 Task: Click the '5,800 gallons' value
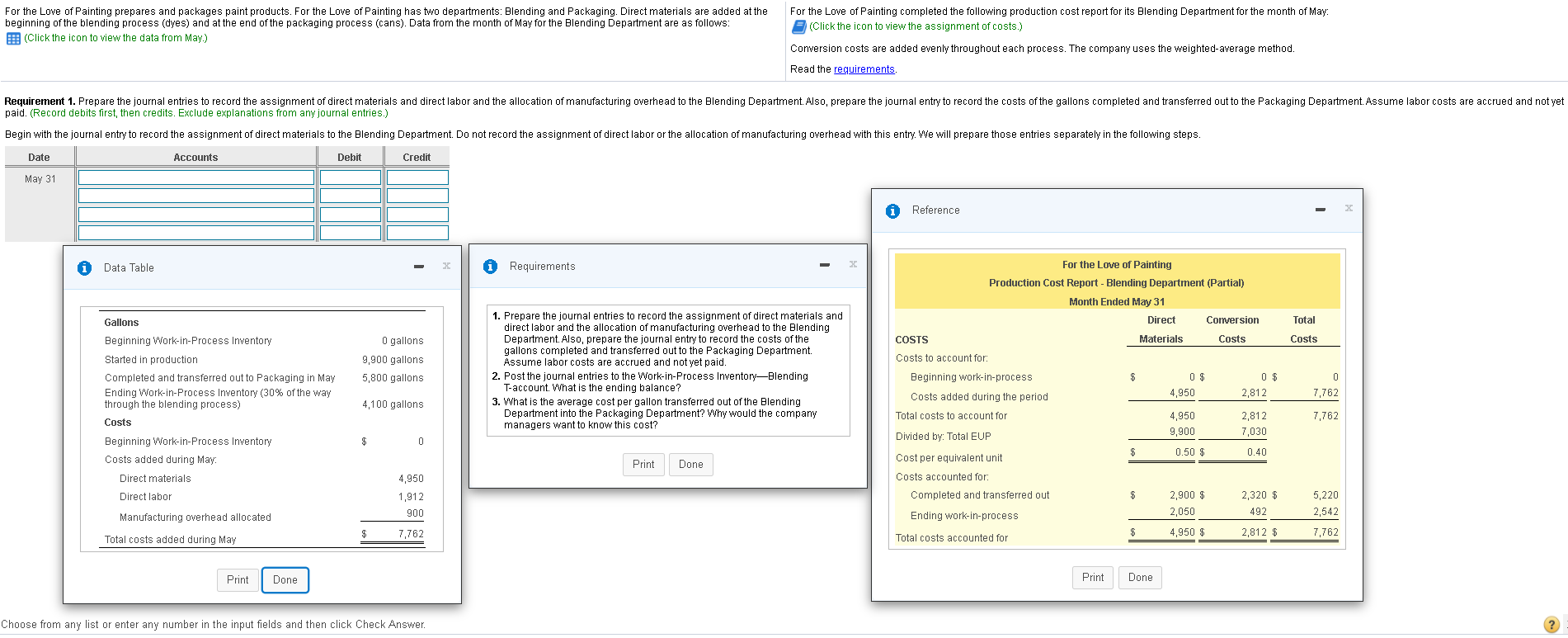click(393, 378)
